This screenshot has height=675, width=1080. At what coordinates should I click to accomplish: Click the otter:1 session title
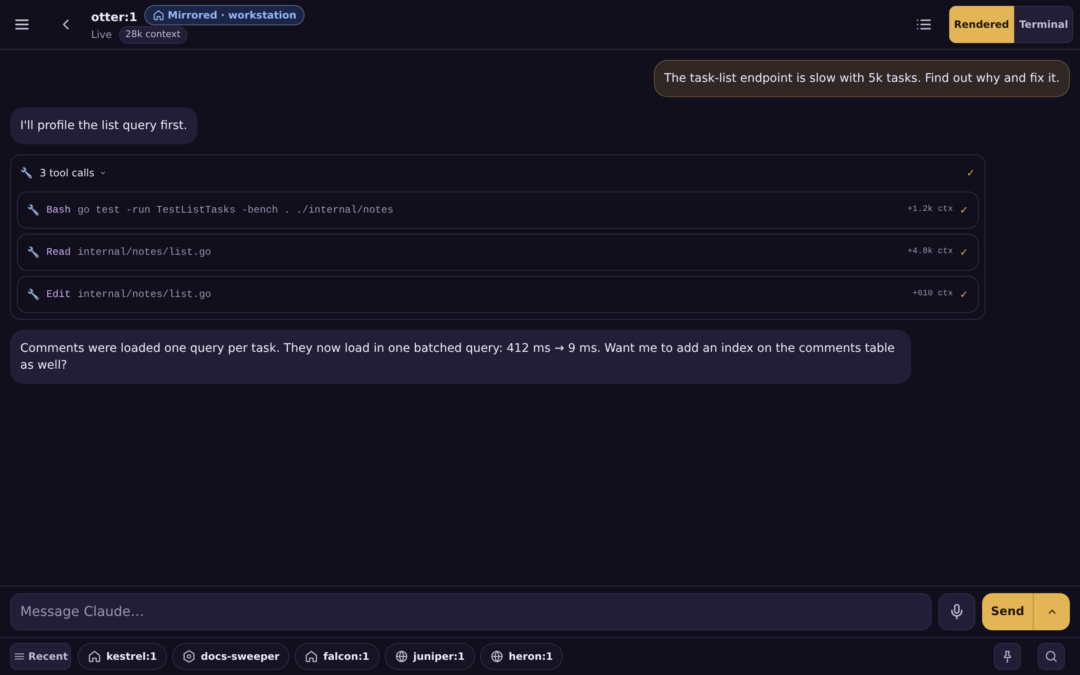click(114, 17)
